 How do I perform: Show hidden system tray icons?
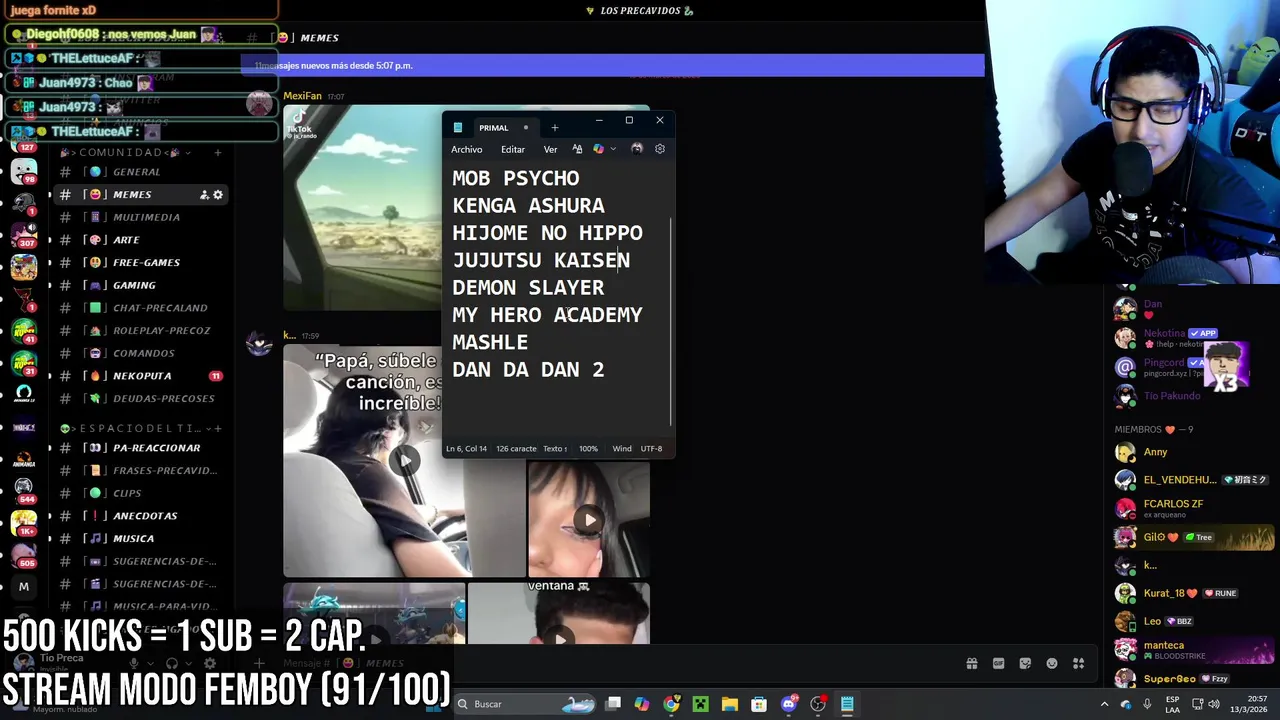tap(1105, 704)
